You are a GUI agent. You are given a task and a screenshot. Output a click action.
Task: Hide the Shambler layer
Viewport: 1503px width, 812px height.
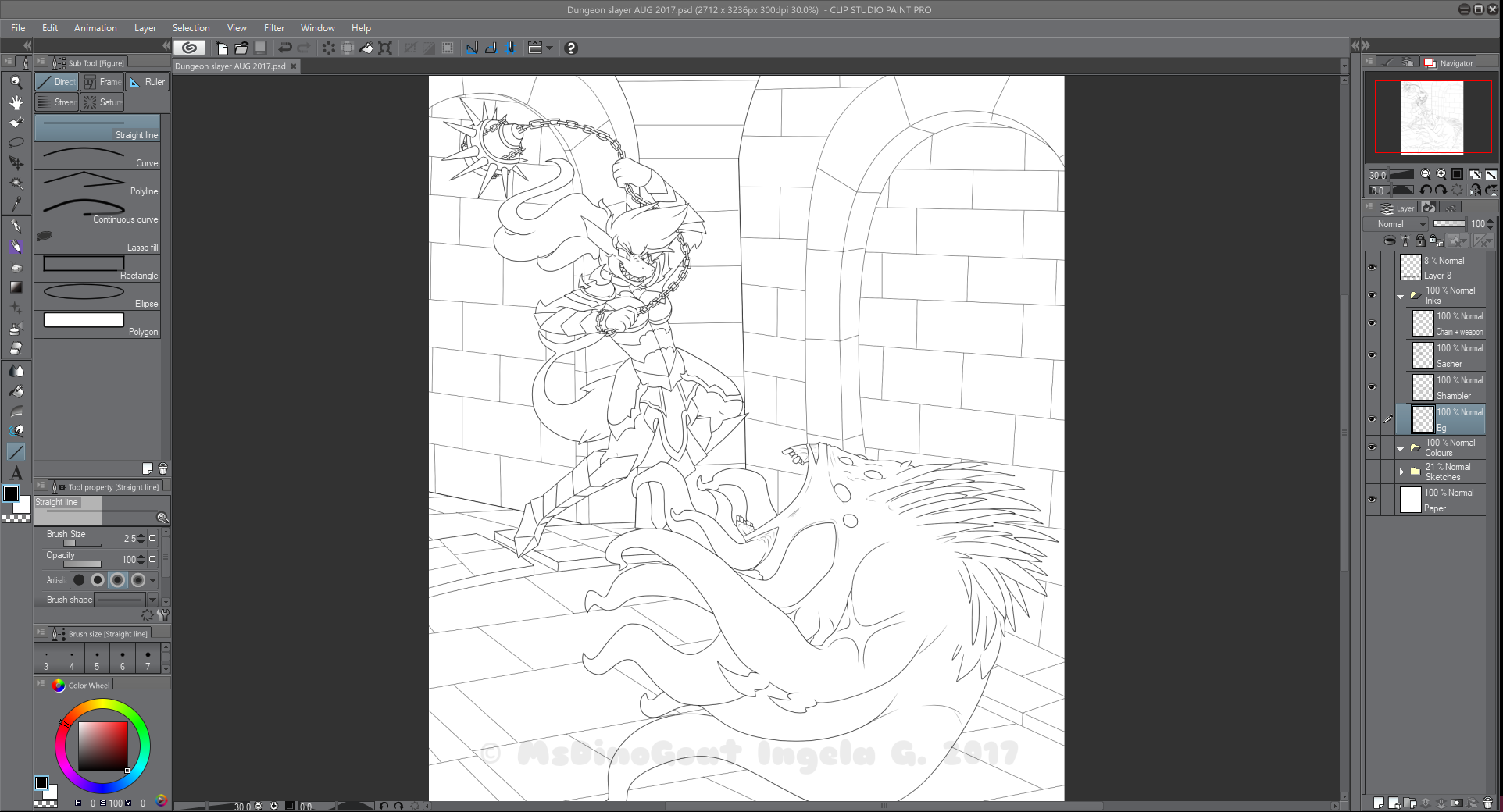(x=1372, y=387)
